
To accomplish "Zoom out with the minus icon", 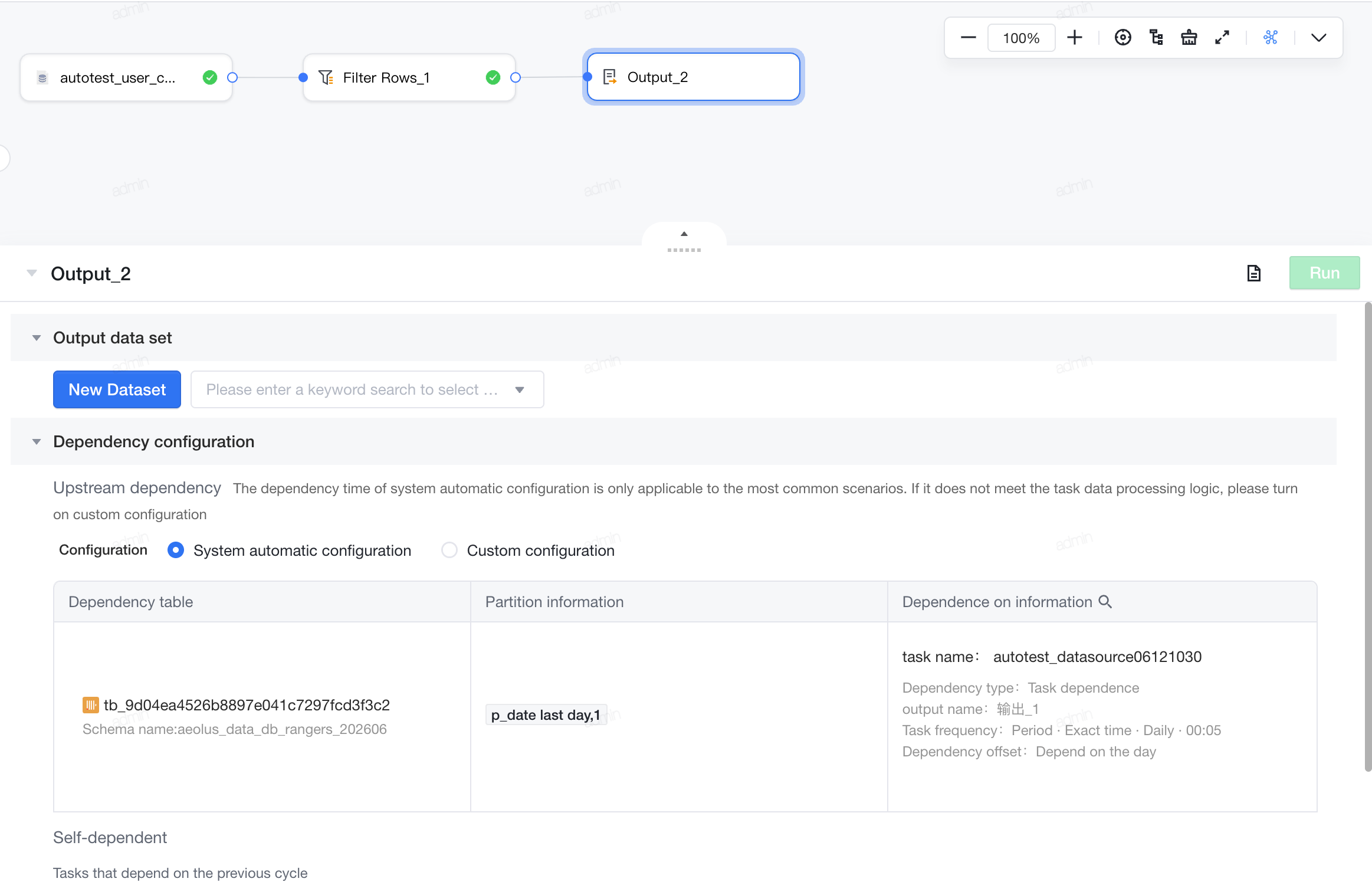I will tap(968, 38).
